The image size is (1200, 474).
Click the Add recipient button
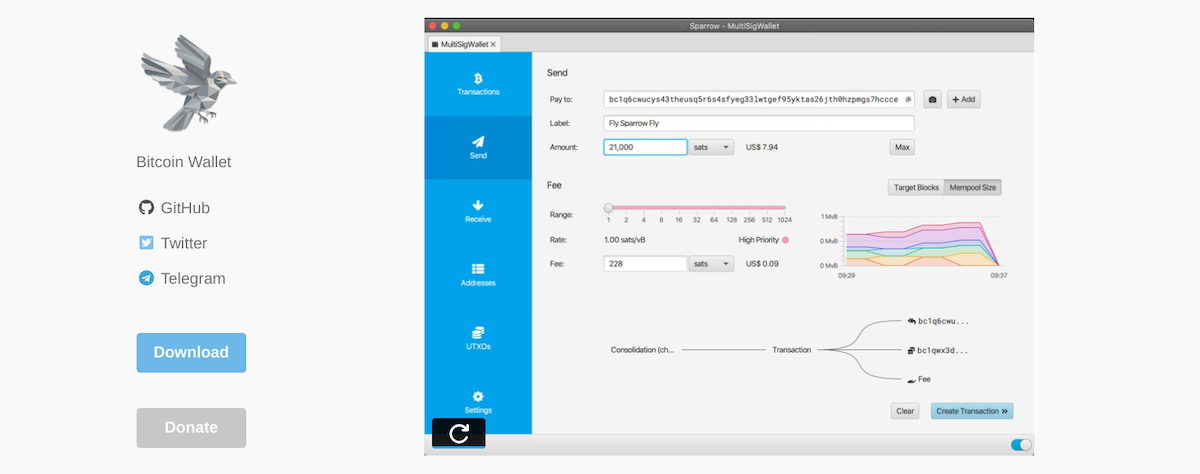pyautogui.click(x=964, y=99)
